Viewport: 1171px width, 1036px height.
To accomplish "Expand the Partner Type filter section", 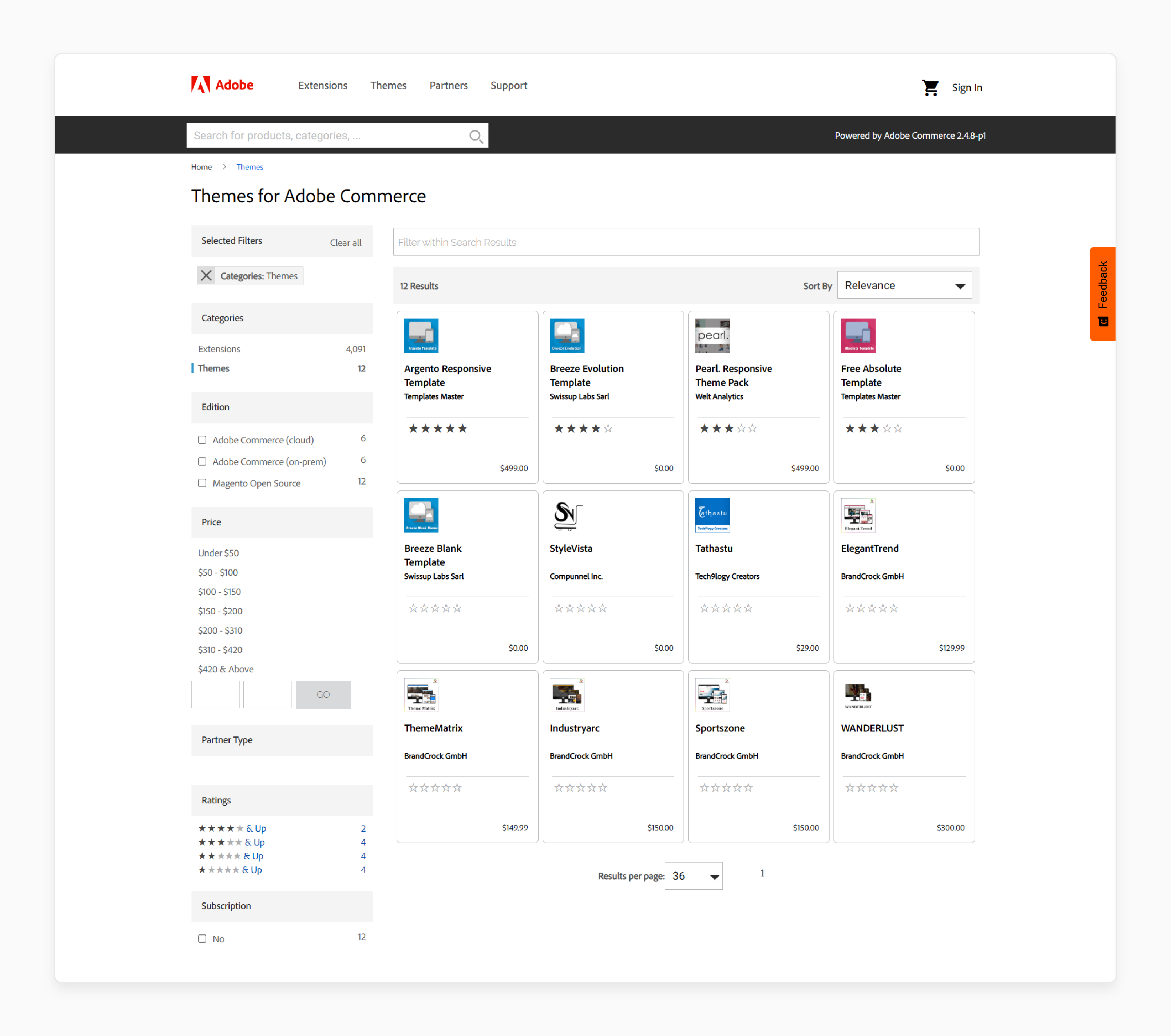I will [282, 740].
